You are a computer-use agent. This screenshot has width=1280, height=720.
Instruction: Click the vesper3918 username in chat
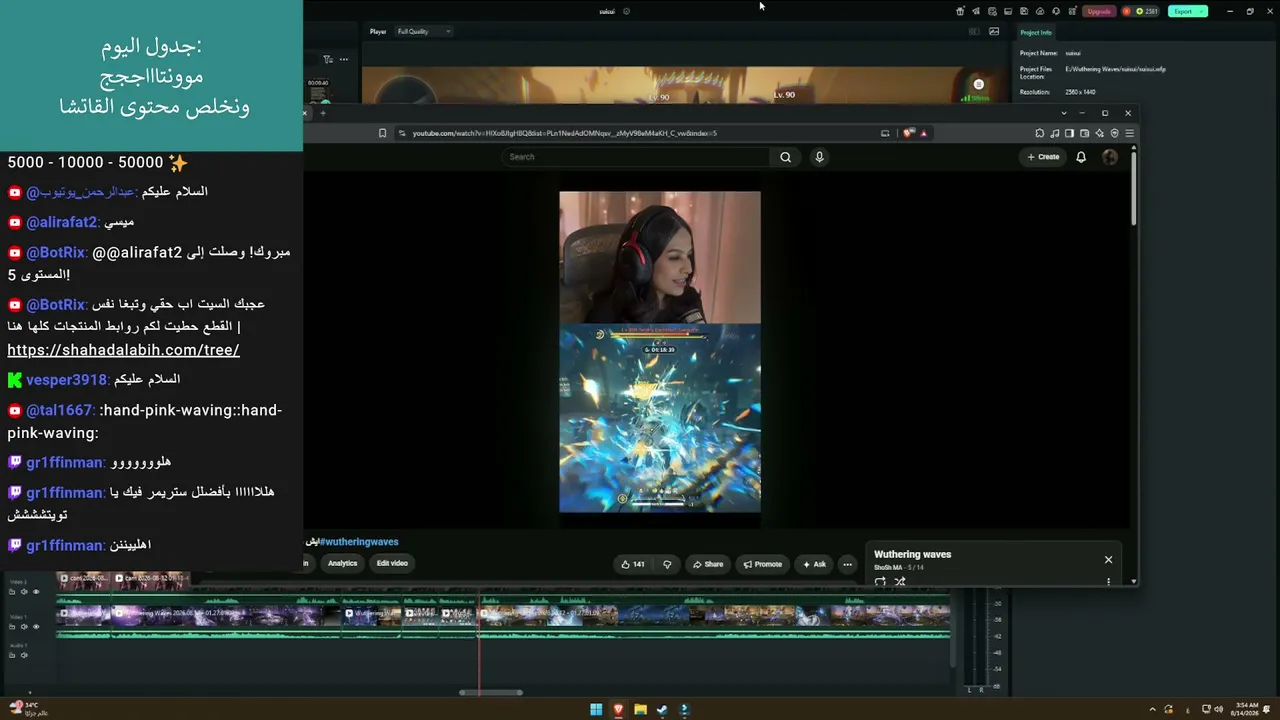(x=67, y=380)
